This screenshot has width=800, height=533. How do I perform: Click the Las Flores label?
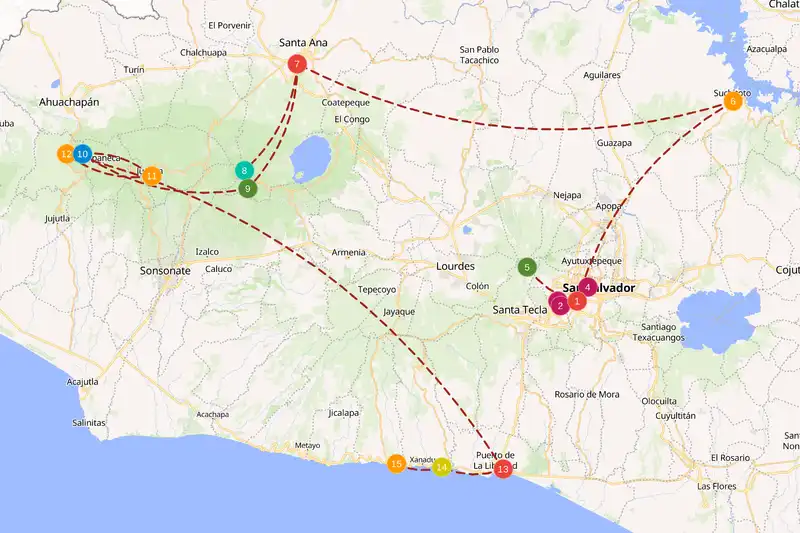coord(717,487)
